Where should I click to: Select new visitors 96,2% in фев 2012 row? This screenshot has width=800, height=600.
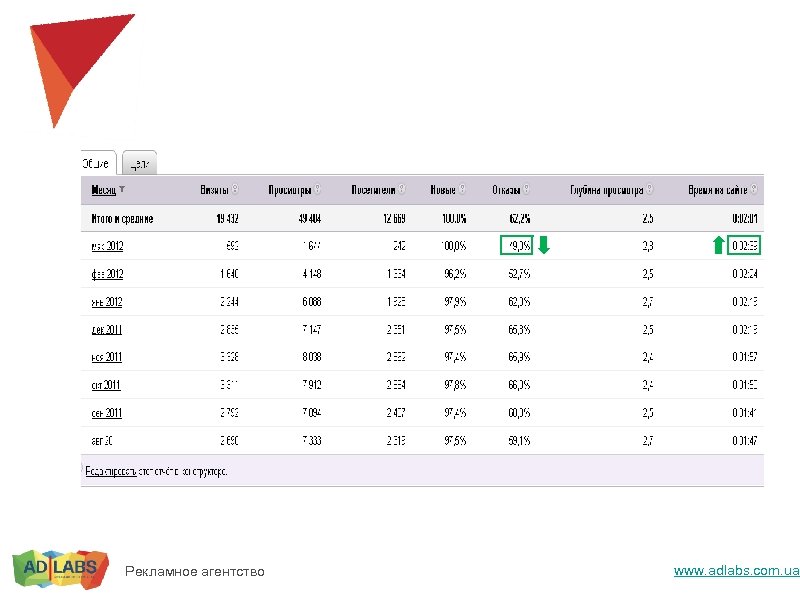(x=455, y=274)
